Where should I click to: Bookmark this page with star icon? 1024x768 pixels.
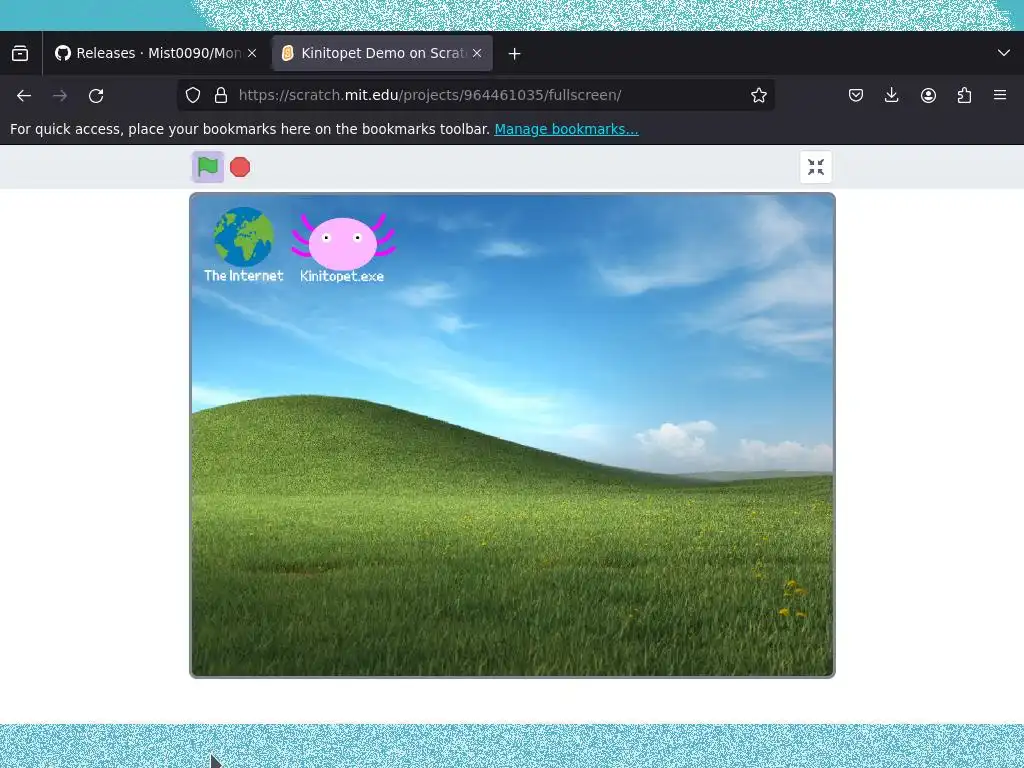pyautogui.click(x=758, y=95)
